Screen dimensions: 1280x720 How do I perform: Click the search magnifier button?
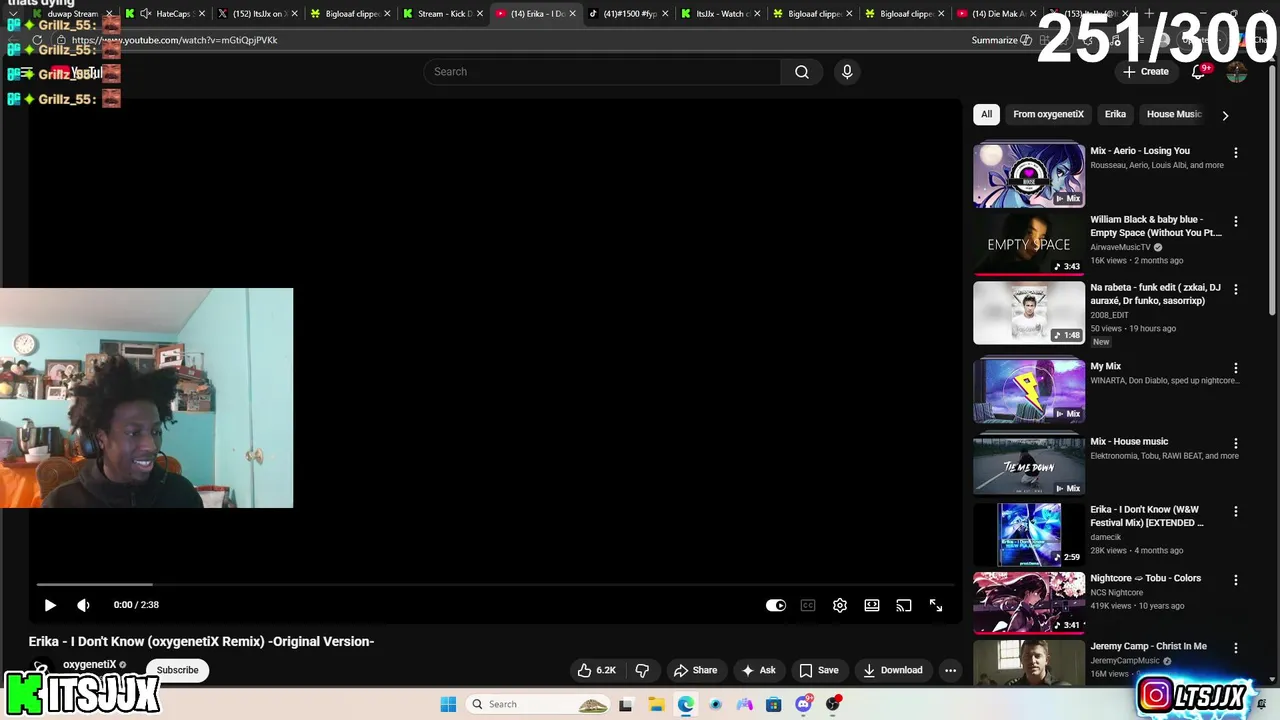click(x=802, y=72)
